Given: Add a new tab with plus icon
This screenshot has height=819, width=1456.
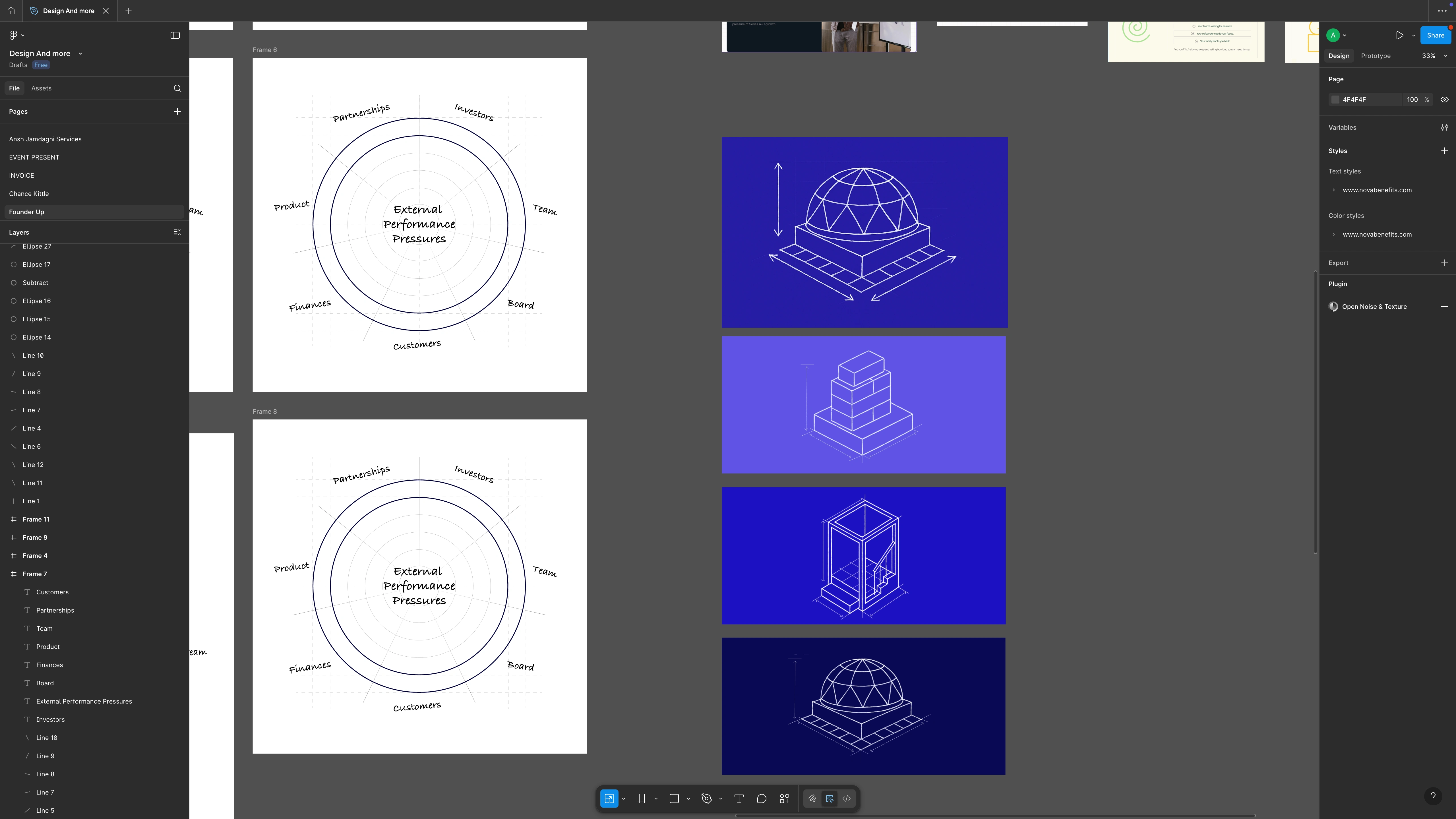Looking at the screenshot, I should coord(128,11).
